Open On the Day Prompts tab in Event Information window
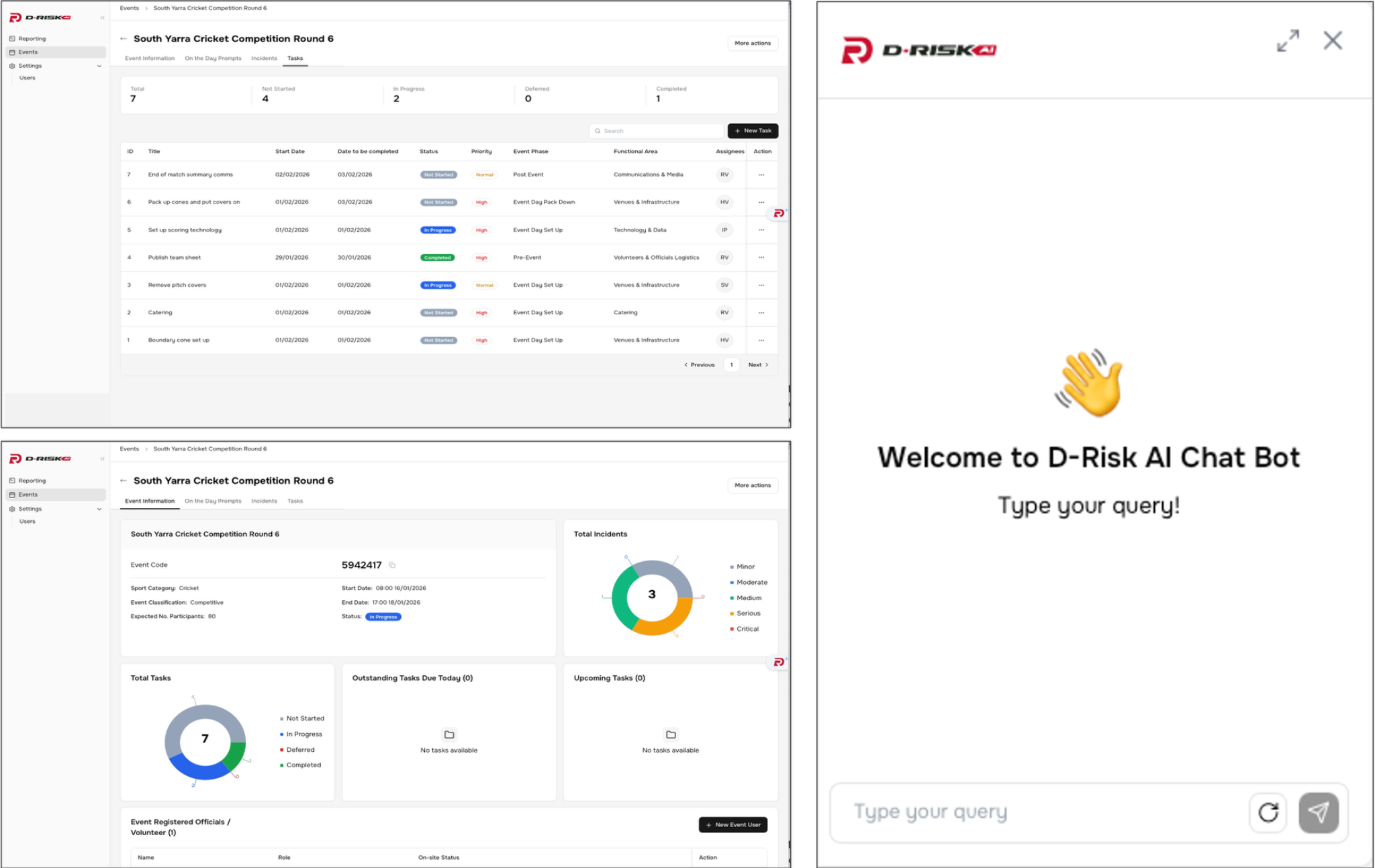The height and width of the screenshot is (868, 1375). [x=213, y=501]
